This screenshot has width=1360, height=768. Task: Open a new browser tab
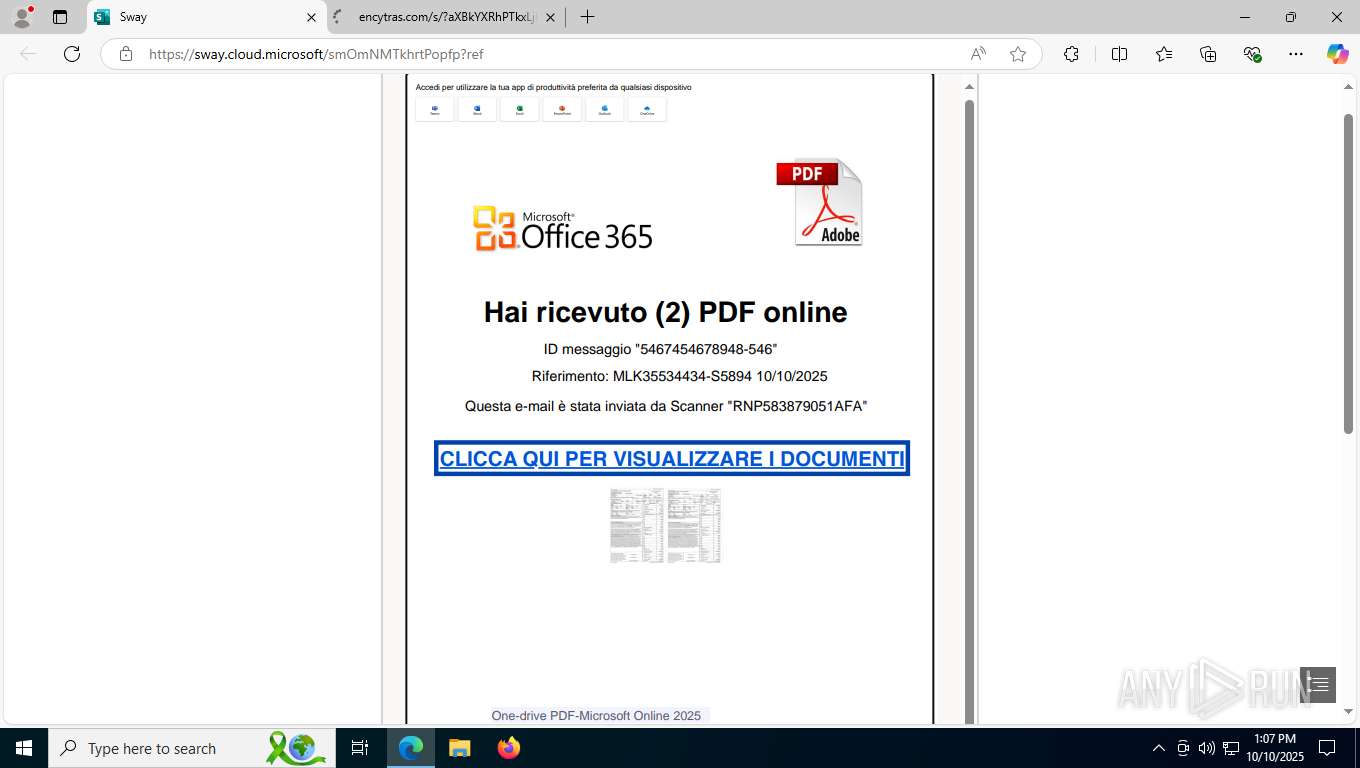587,17
